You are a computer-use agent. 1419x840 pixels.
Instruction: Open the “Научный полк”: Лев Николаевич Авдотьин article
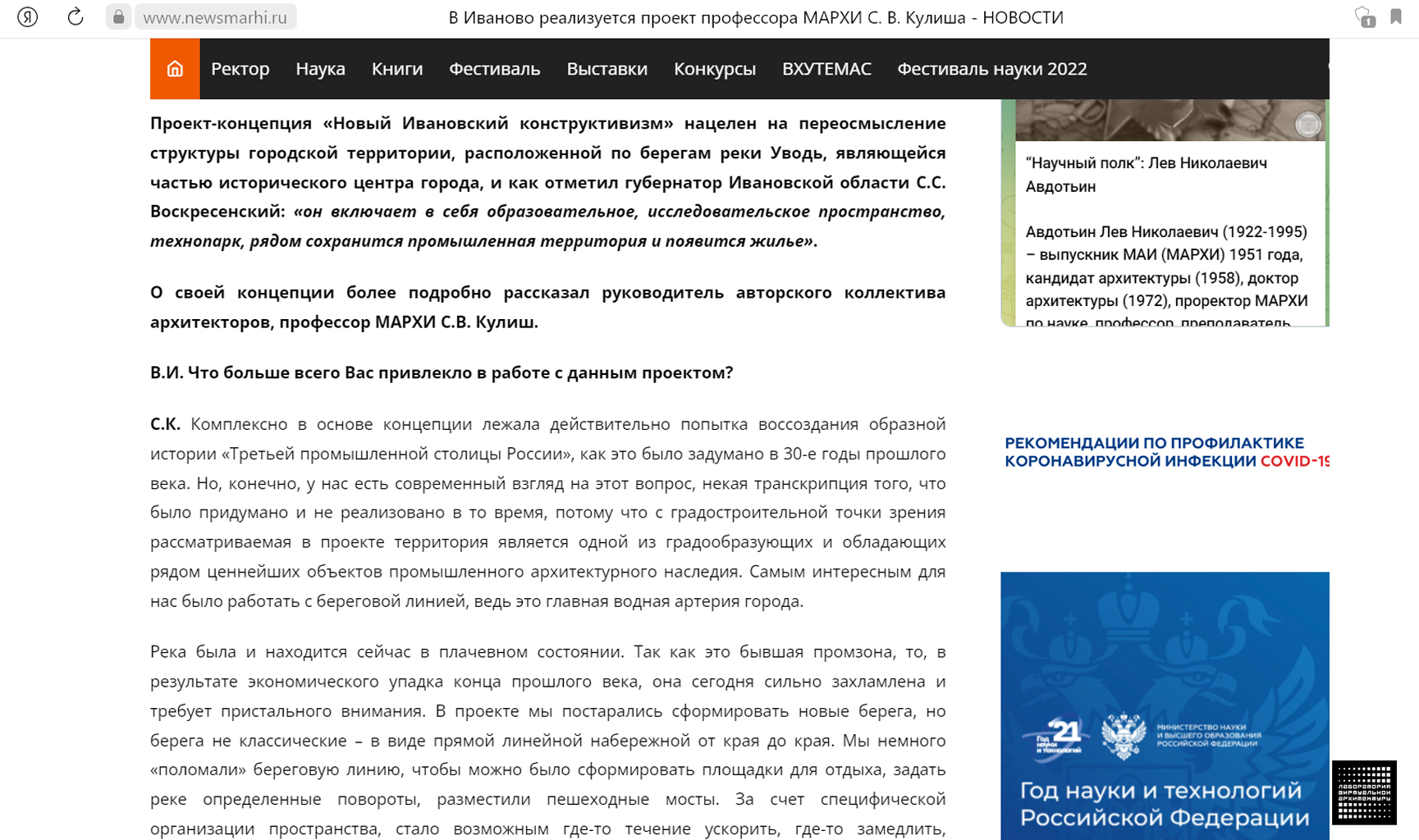pyautogui.click(x=1146, y=175)
